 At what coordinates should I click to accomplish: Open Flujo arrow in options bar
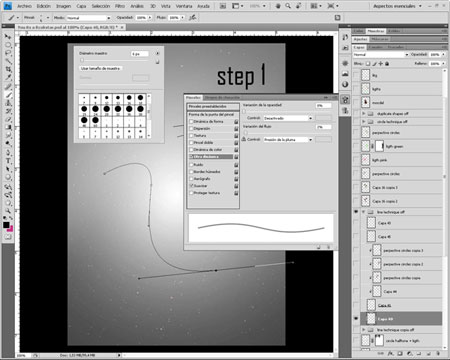(x=182, y=18)
